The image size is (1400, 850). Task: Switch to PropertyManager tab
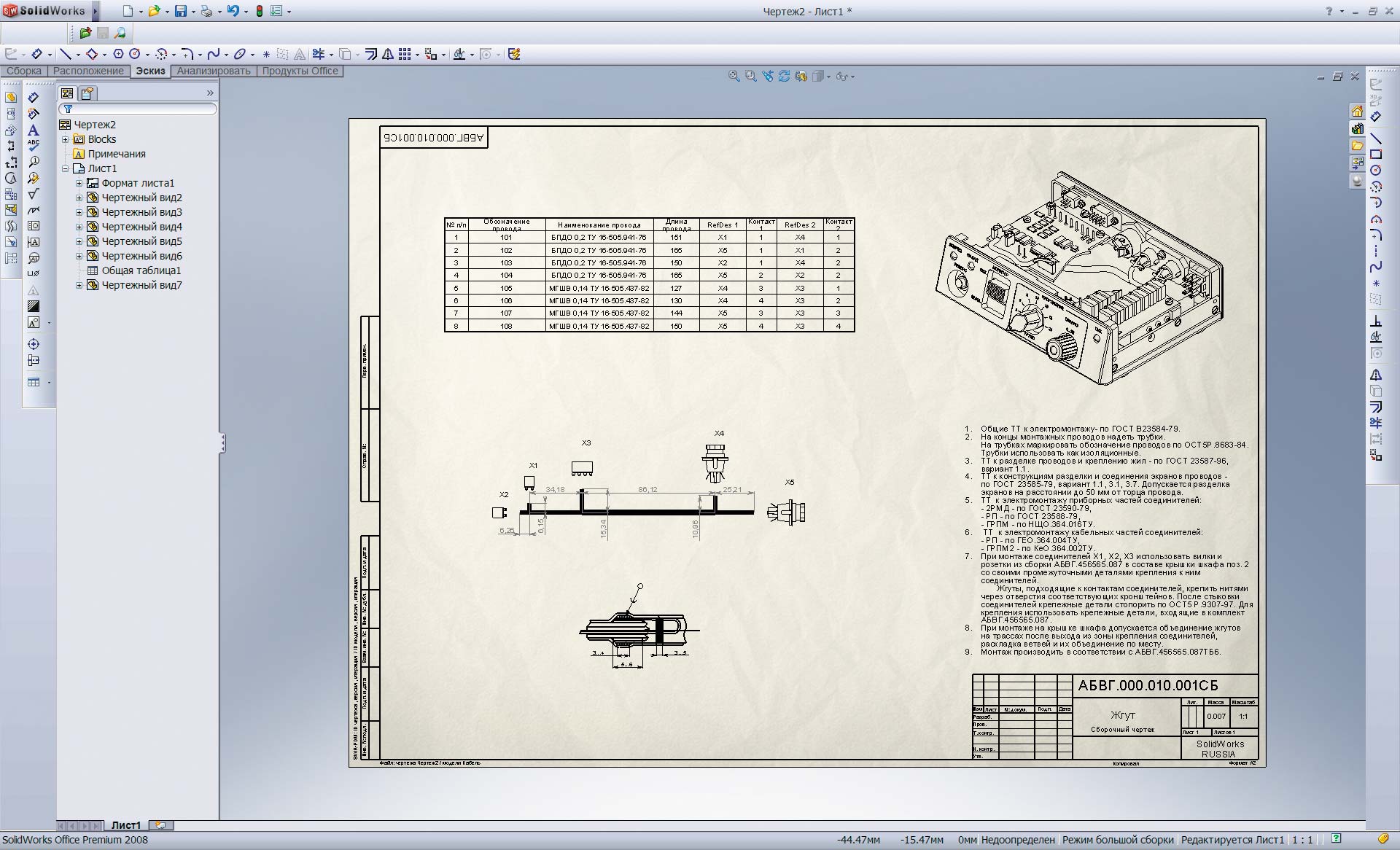(87, 93)
